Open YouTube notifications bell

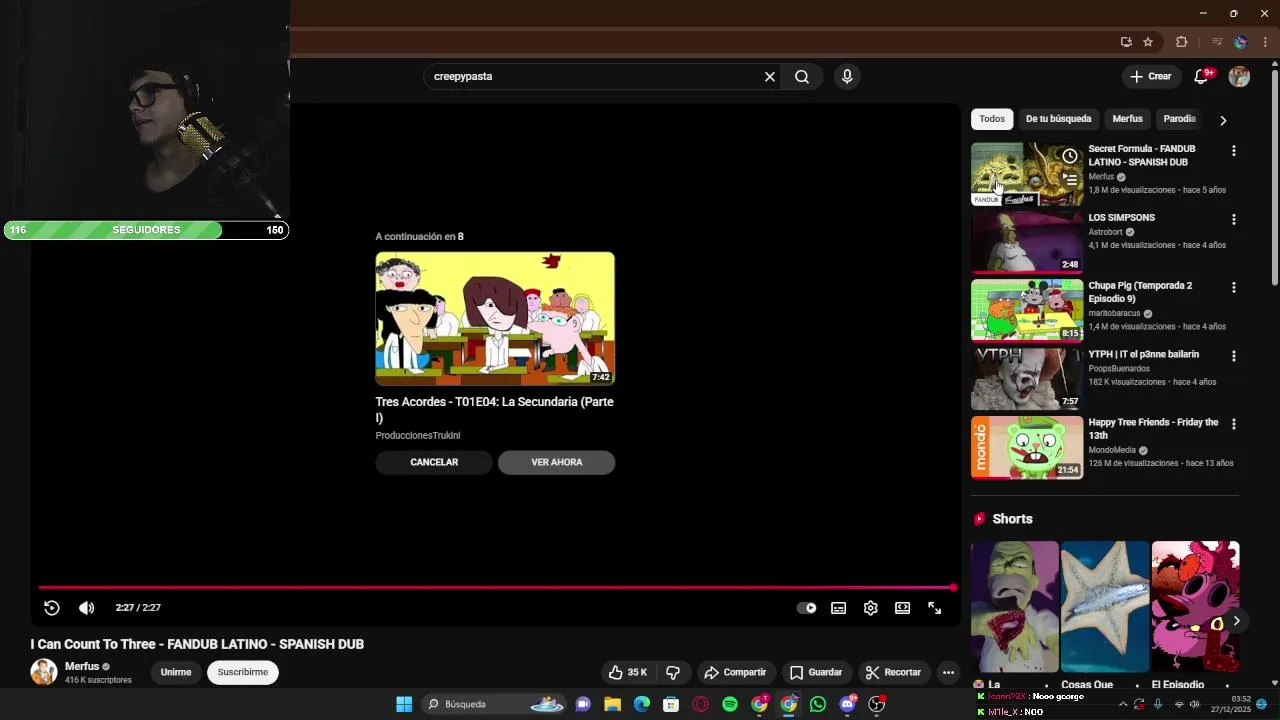[1203, 77]
